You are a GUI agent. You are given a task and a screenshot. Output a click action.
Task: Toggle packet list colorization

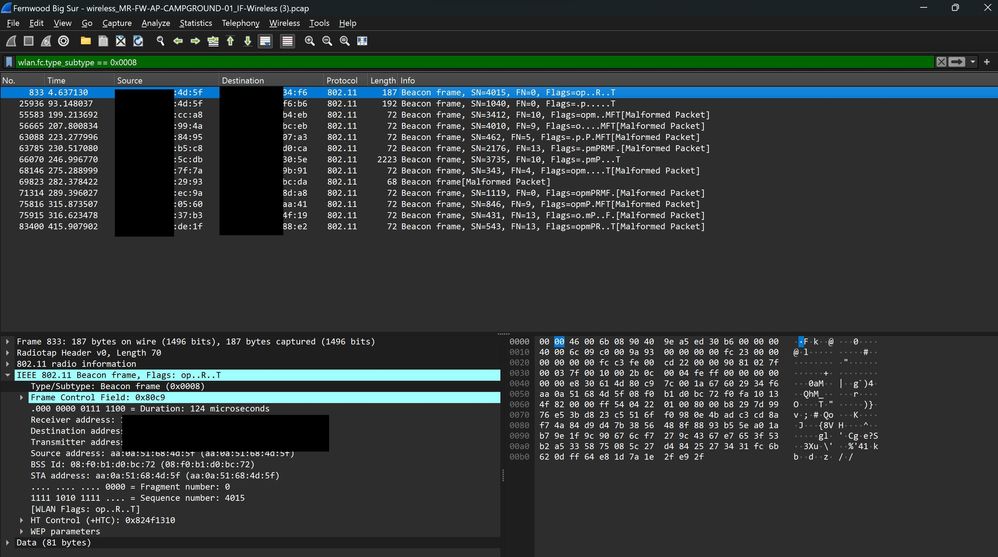pyautogui.click(x=287, y=41)
